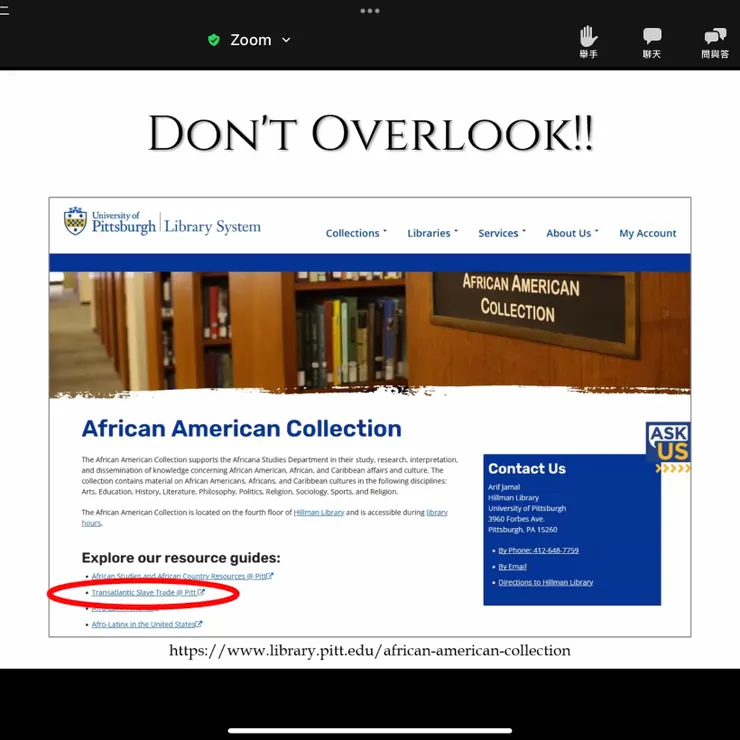Image resolution: width=740 pixels, height=740 pixels.
Task: Click the African American Collection banner photo
Action: pos(370,333)
